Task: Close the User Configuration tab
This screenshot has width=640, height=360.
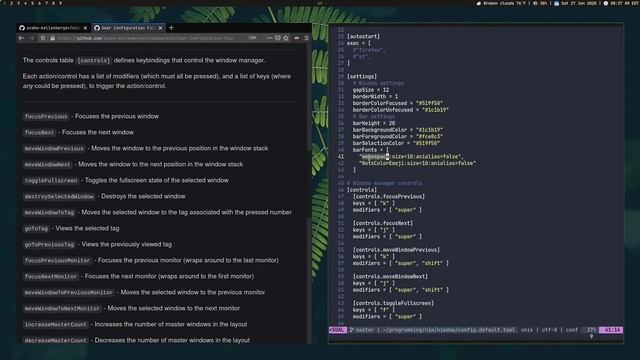Action: click(160, 28)
